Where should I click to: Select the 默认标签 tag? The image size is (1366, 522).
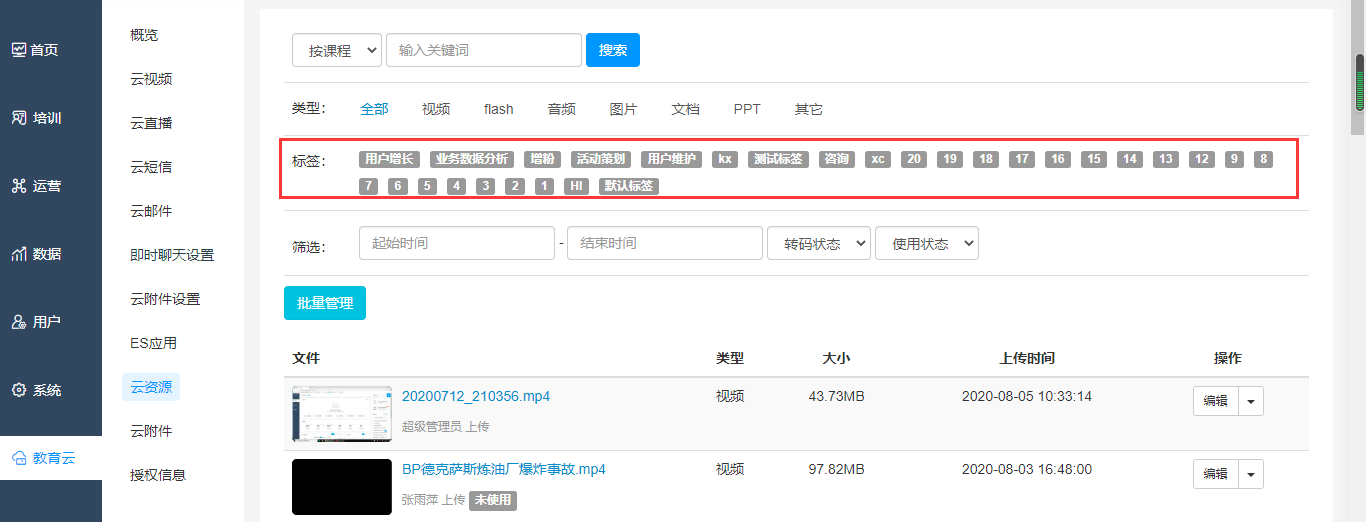(629, 186)
